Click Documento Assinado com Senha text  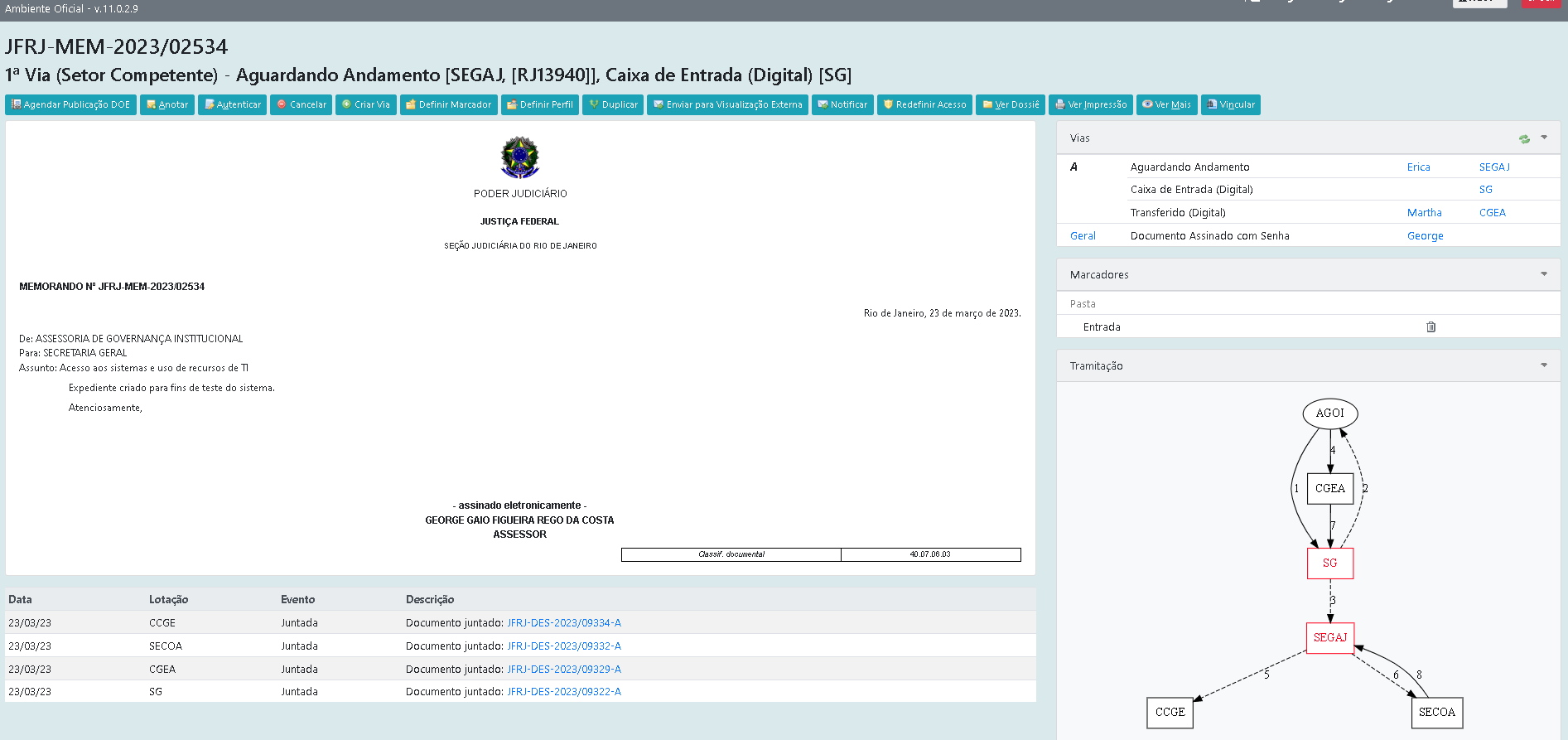(1209, 236)
